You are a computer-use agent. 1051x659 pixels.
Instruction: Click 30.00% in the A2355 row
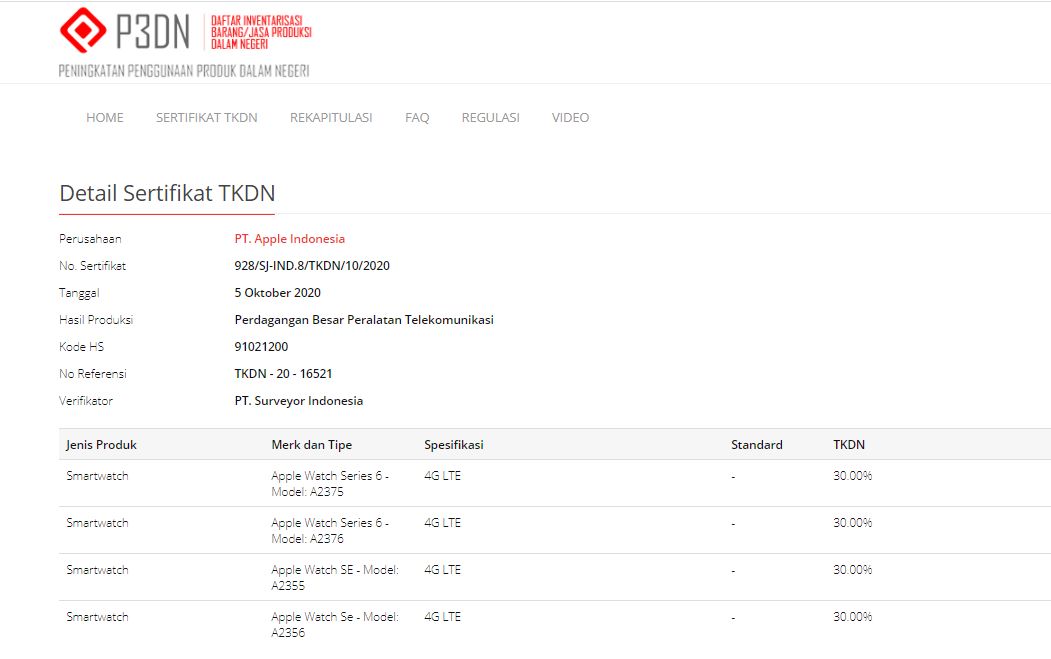pos(853,570)
